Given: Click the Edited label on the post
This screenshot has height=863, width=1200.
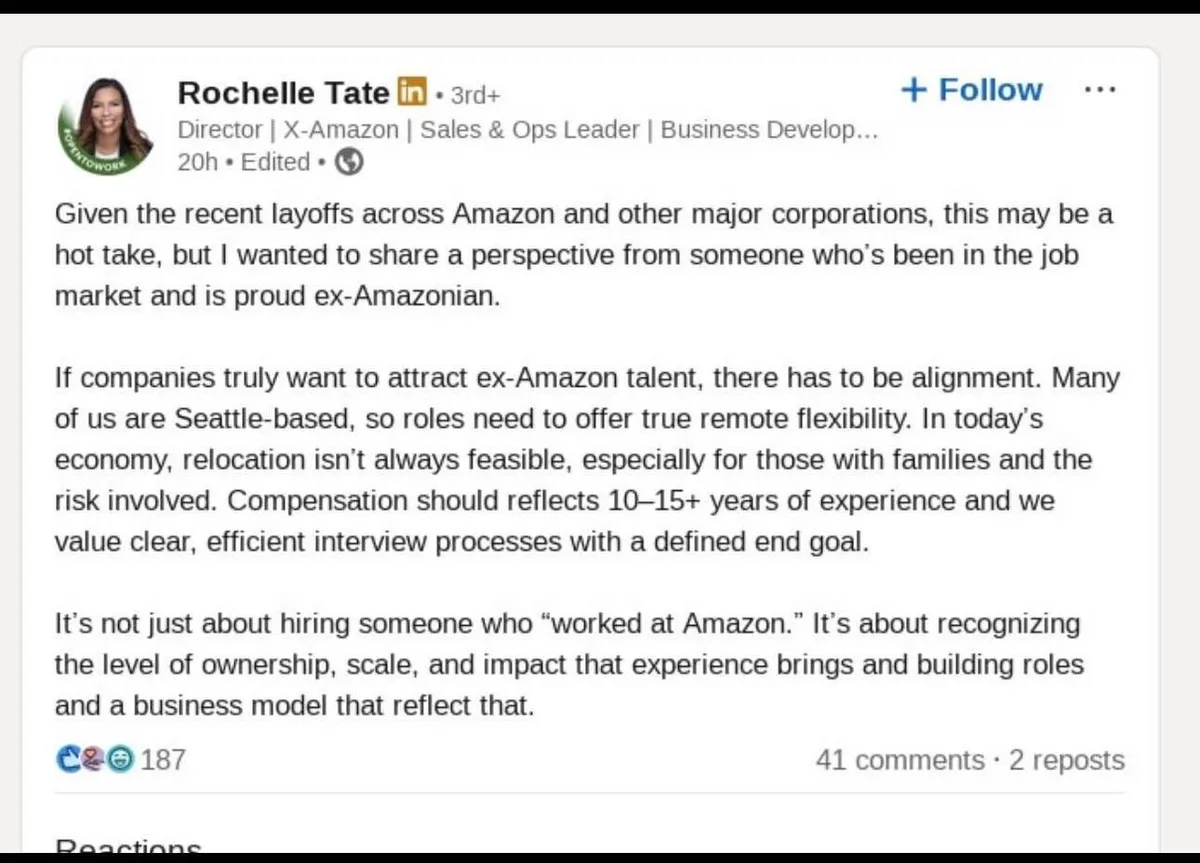Looking at the screenshot, I should coord(275,162).
